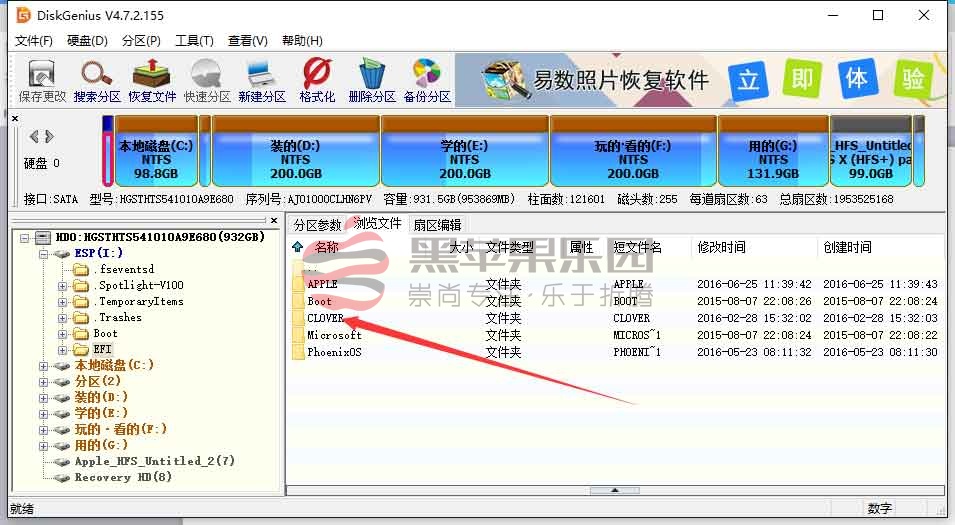Image resolution: width=955 pixels, height=525 pixels.
Task: Choose the Delete Partition (删除分区) icon
Action: tap(372, 81)
